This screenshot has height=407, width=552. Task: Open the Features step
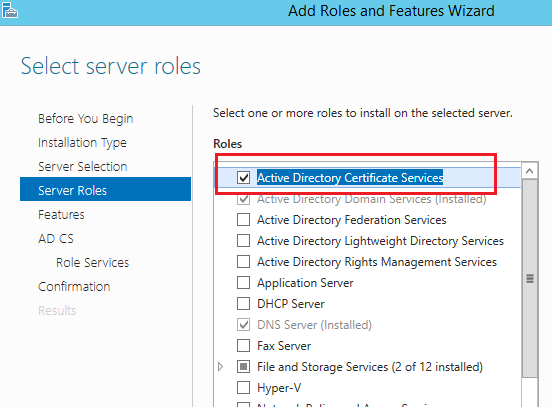(61, 214)
